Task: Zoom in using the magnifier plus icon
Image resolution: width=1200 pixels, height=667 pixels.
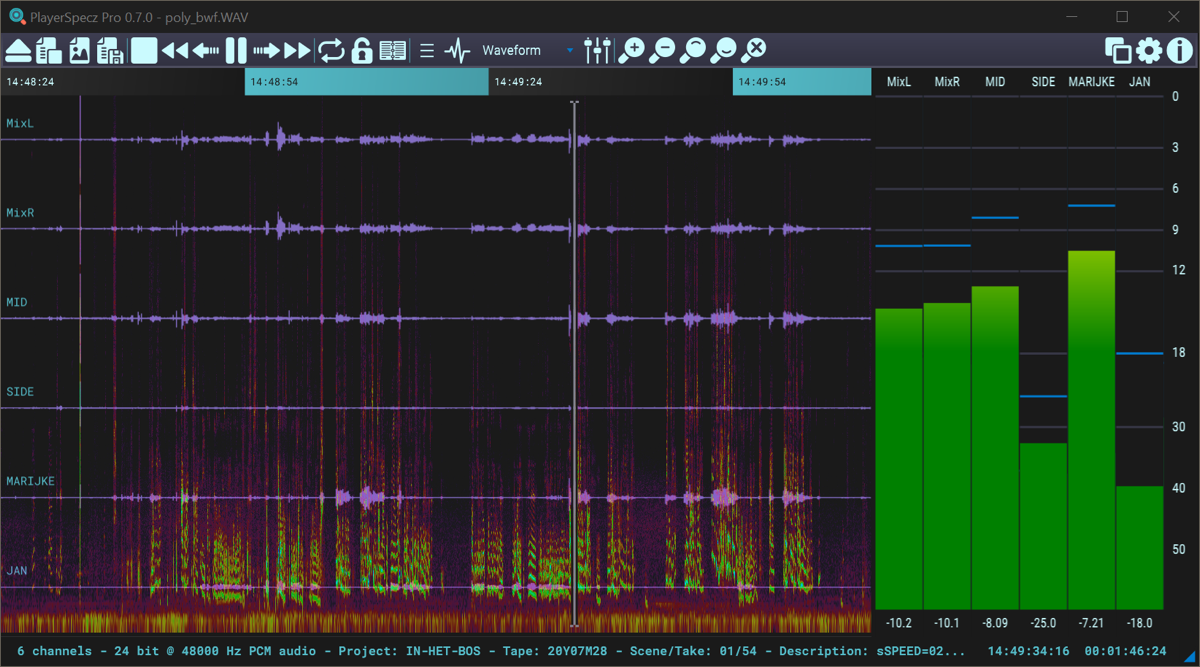Action: click(632, 49)
